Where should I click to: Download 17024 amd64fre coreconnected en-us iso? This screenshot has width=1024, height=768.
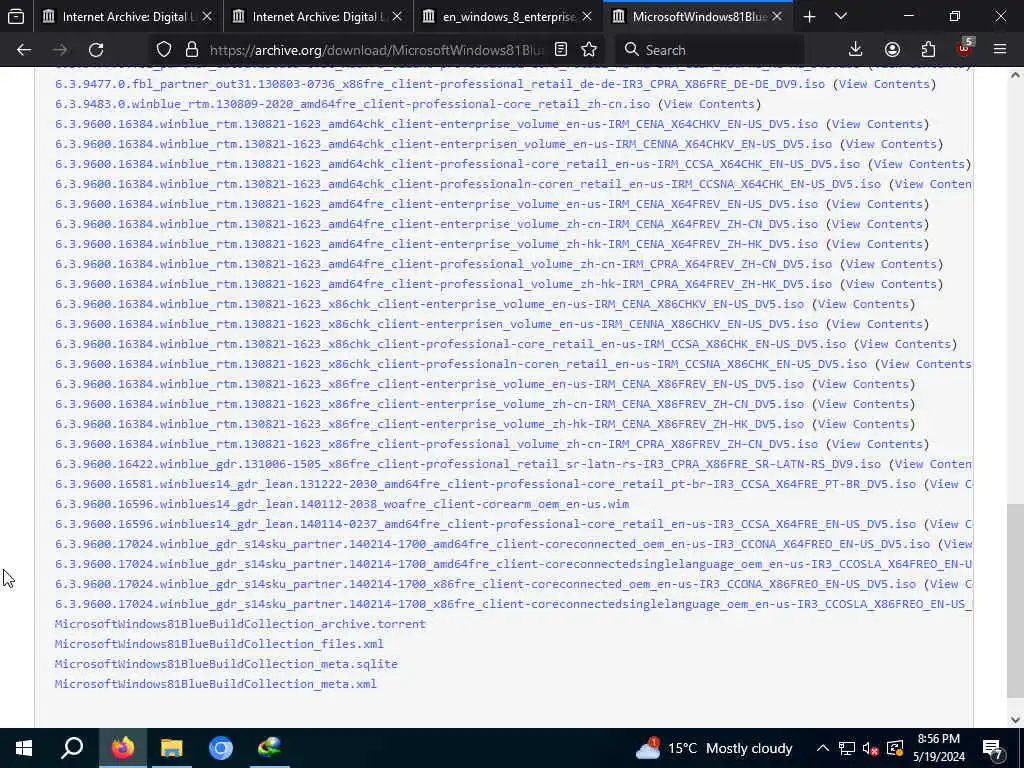click(492, 543)
